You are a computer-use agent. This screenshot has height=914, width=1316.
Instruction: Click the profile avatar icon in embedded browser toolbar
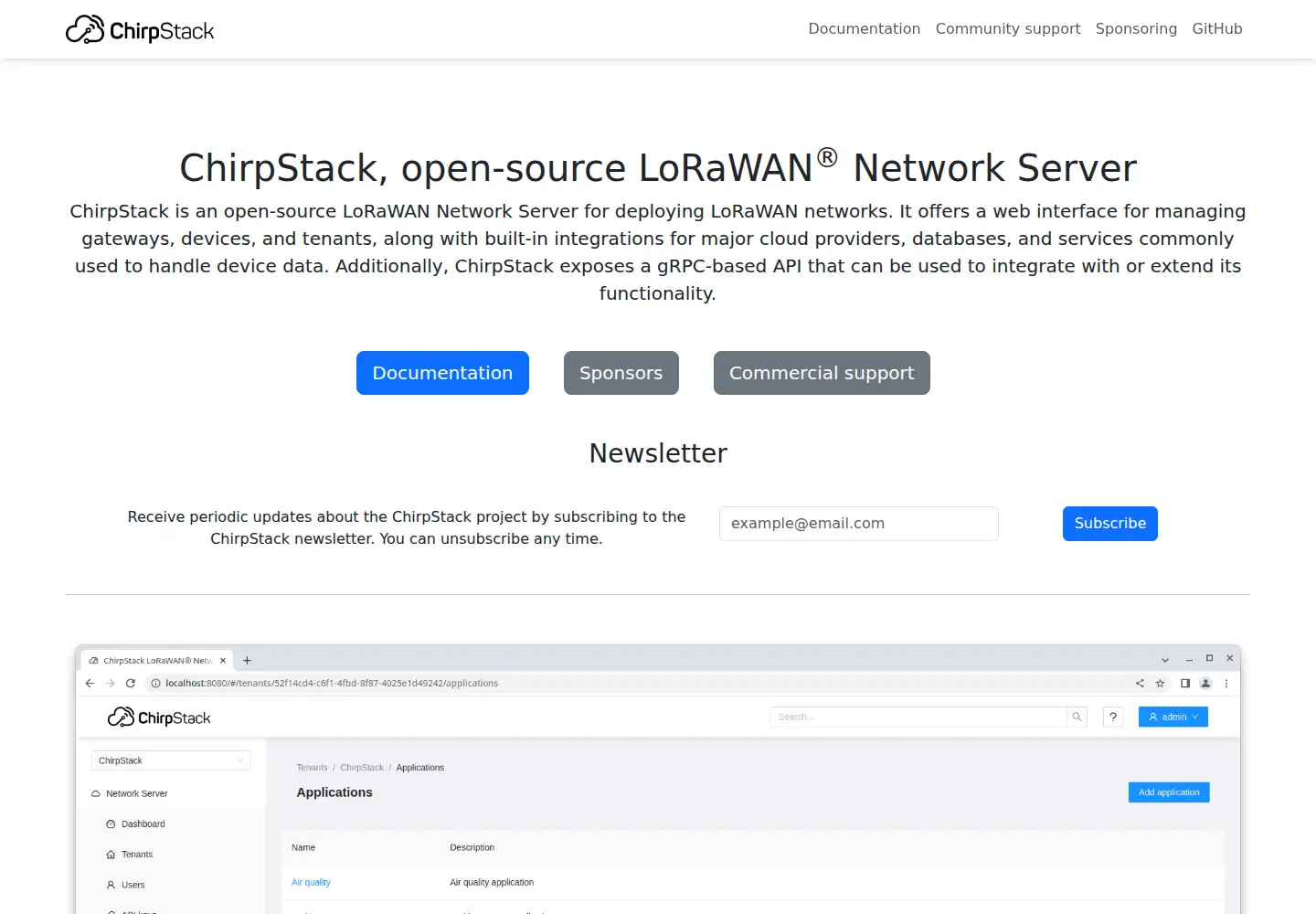pos(1205,683)
